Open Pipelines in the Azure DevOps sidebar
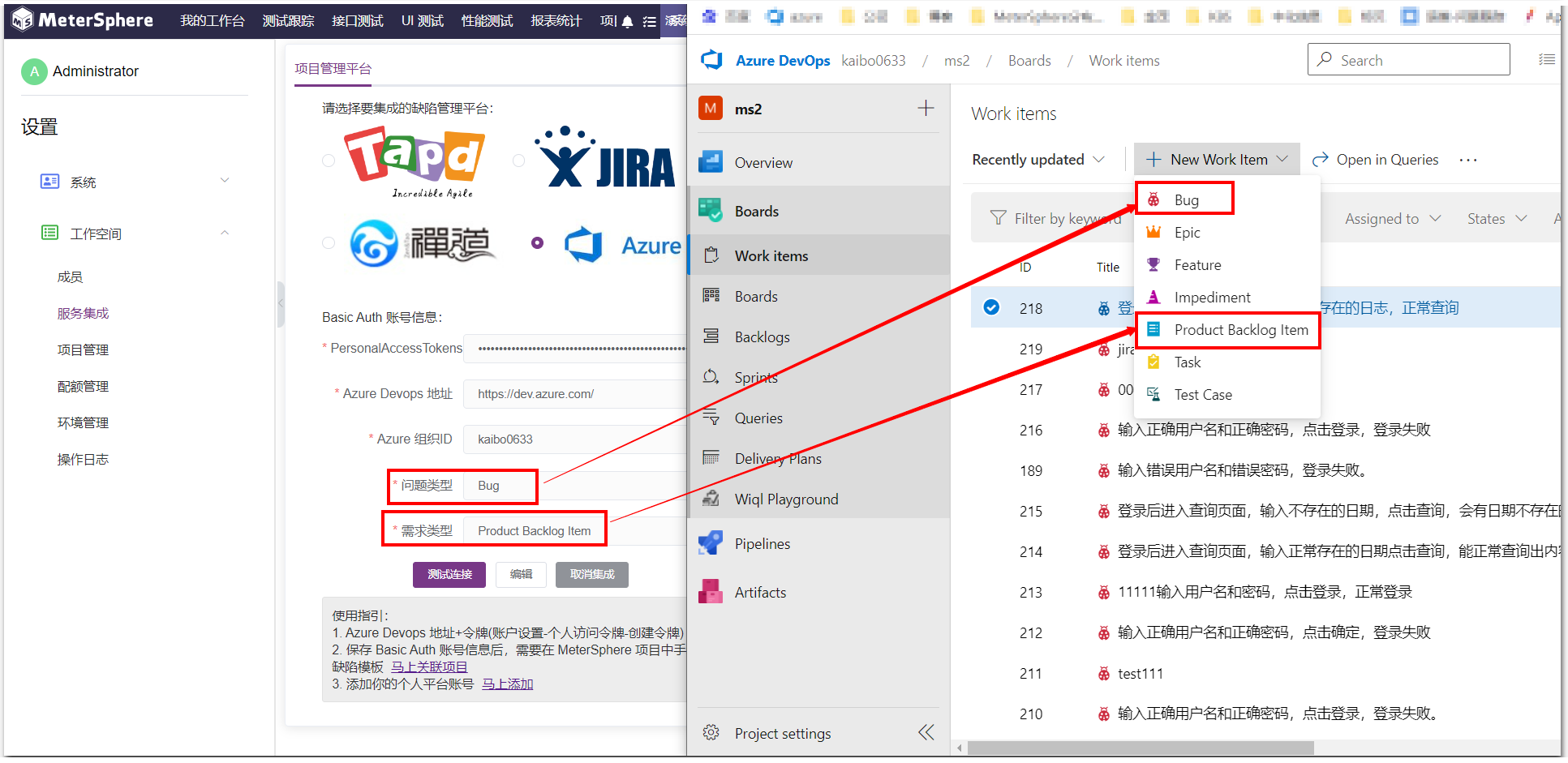The image size is (1568, 763). 763,543
